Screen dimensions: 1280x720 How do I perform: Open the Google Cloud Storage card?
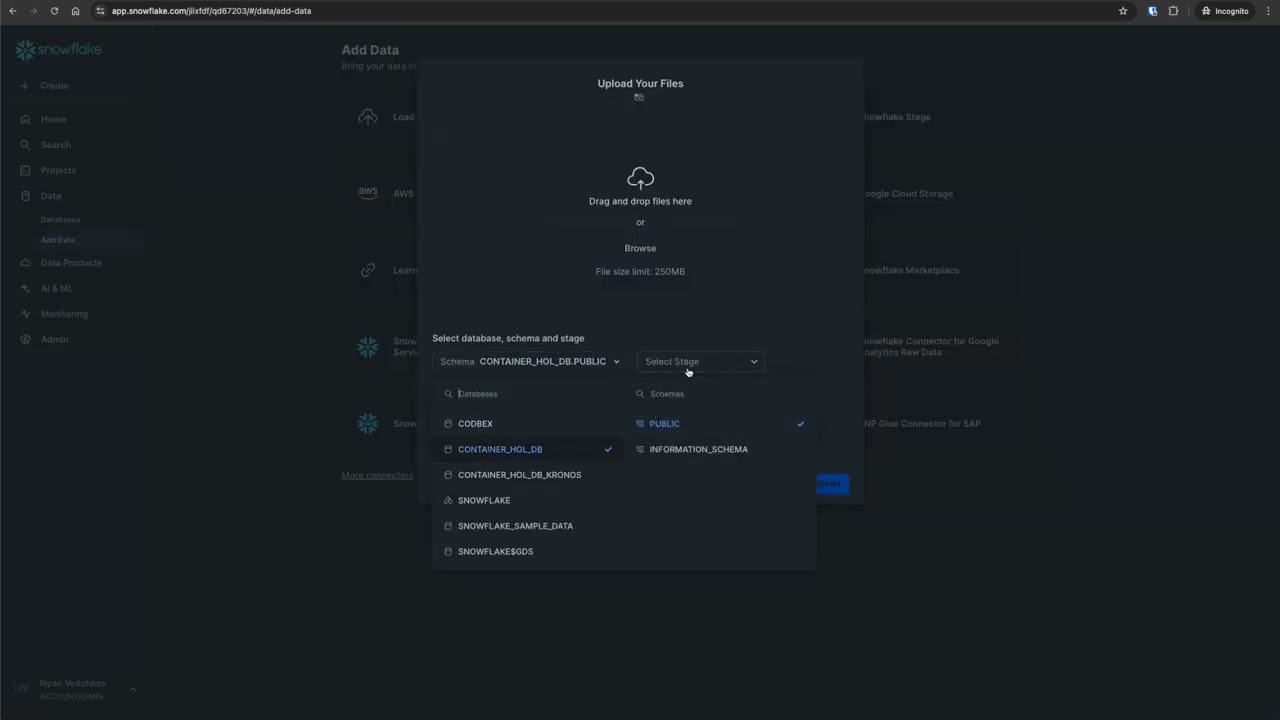point(908,194)
